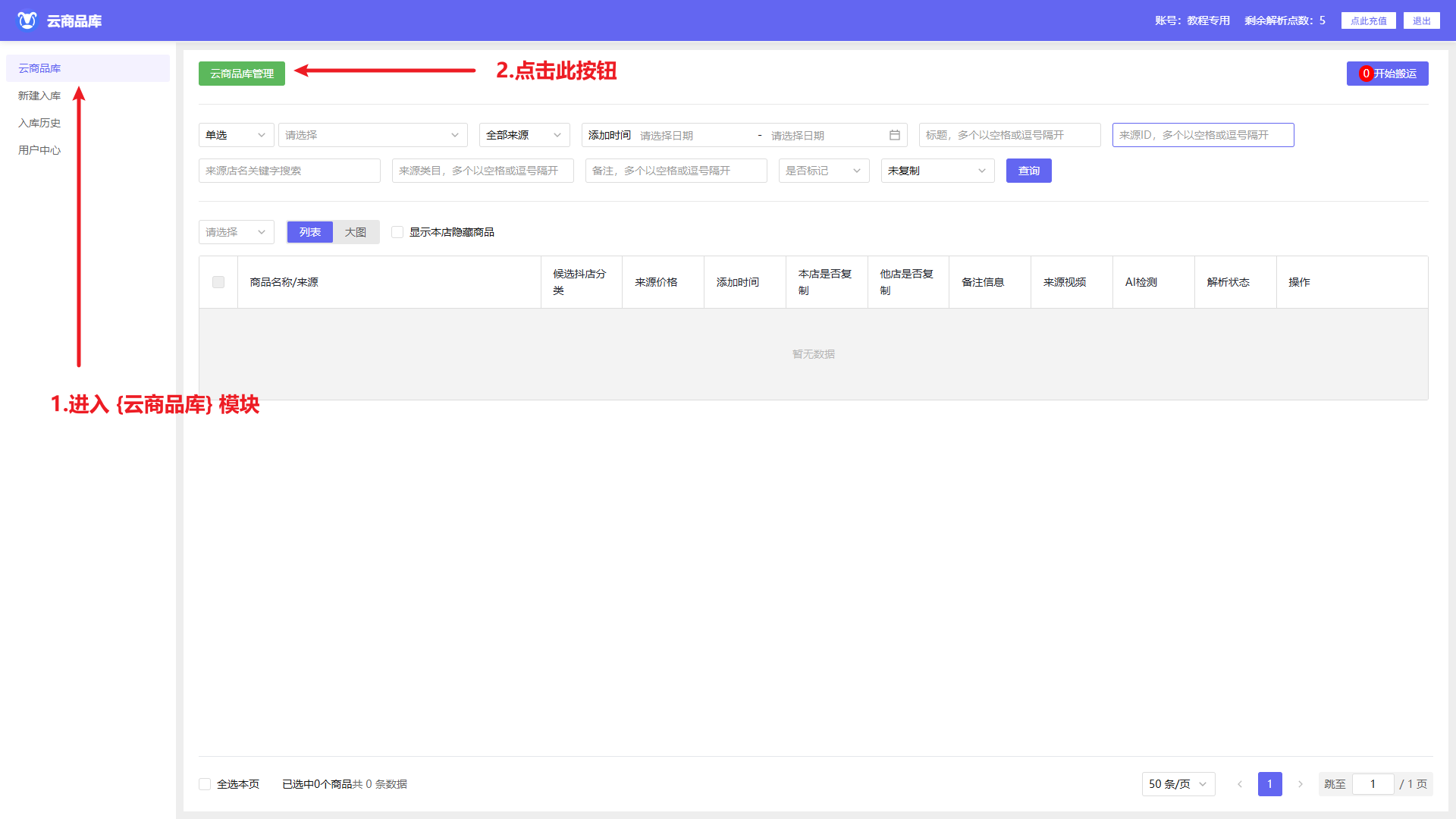The width and height of the screenshot is (1456, 819).
Task: Click the 本店是否复制 column header
Action: click(x=825, y=282)
